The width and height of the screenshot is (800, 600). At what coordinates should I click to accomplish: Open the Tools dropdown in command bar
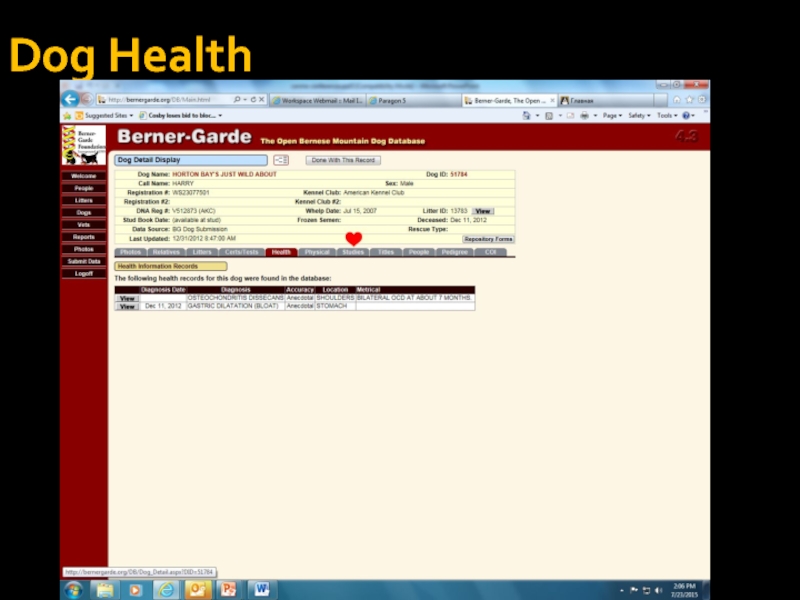(666, 116)
